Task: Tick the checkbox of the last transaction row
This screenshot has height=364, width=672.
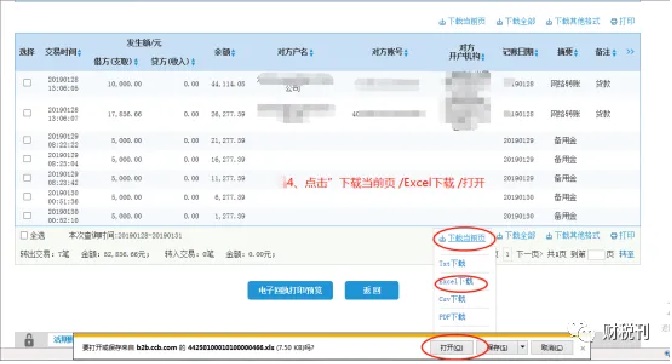Action: click(x=27, y=216)
